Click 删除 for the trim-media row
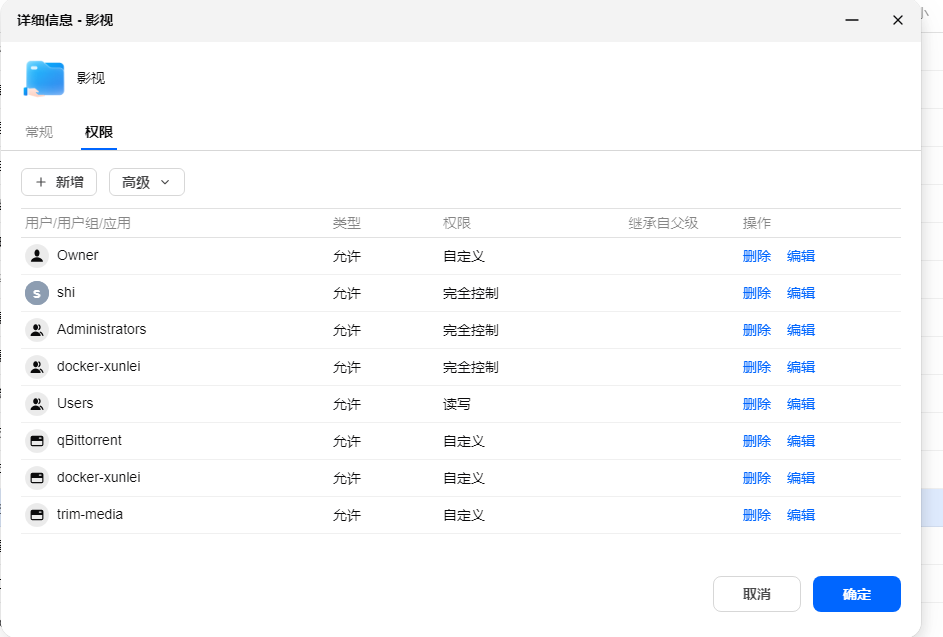This screenshot has width=943, height=637. (757, 515)
